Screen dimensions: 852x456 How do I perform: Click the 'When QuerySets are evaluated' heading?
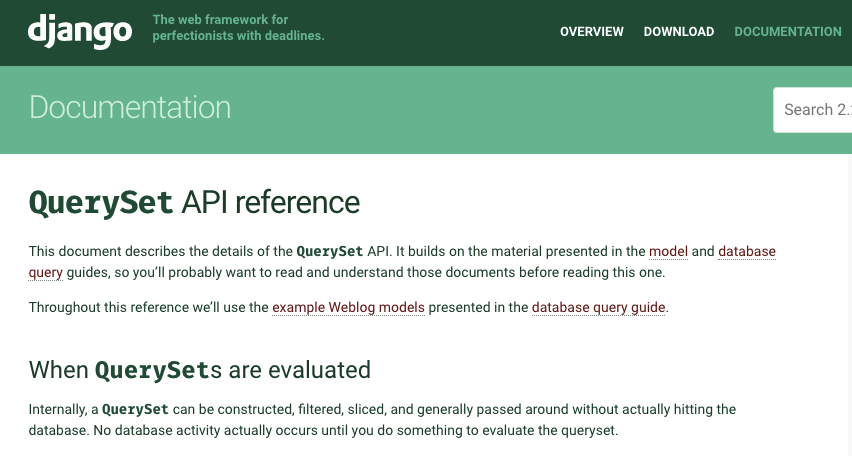pos(199,370)
